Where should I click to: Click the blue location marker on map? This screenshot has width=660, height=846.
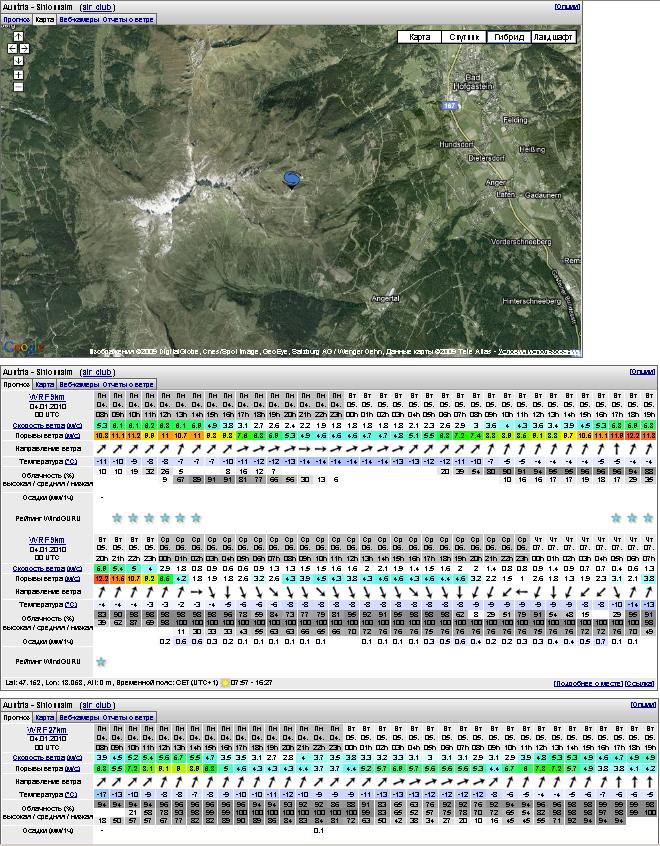pyautogui.click(x=291, y=179)
